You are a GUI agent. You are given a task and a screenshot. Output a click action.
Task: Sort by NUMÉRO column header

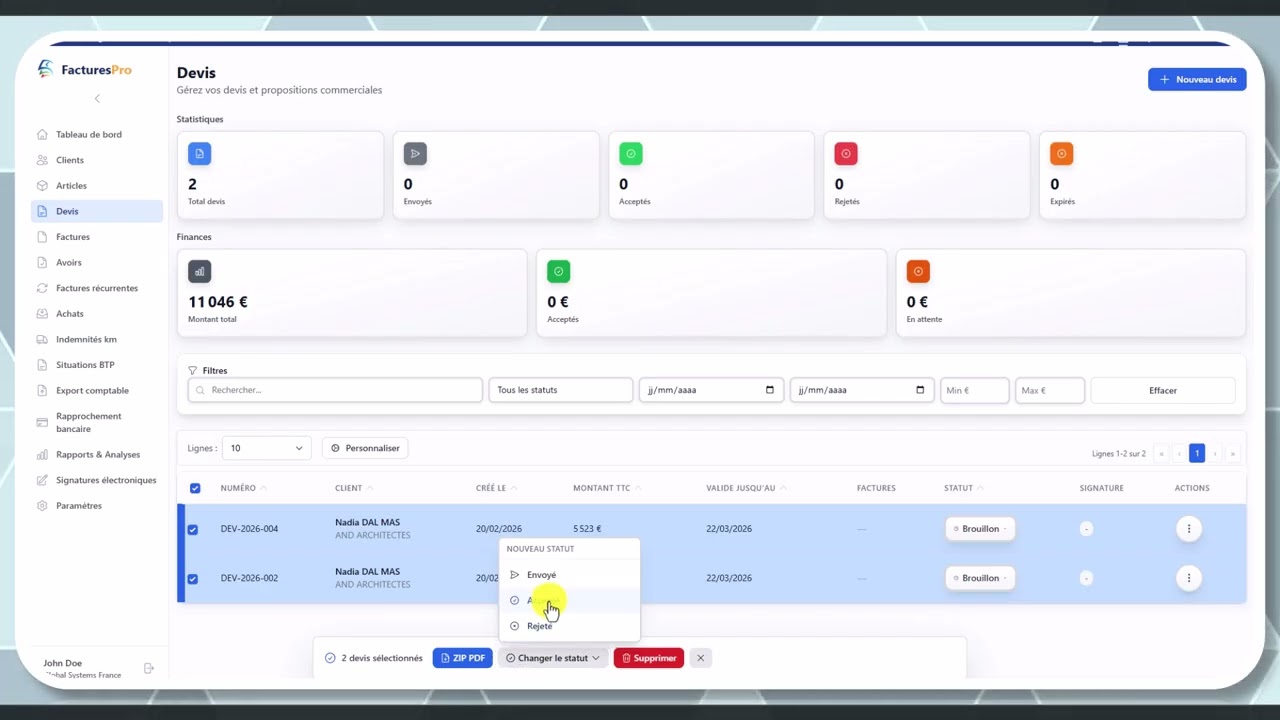click(243, 488)
